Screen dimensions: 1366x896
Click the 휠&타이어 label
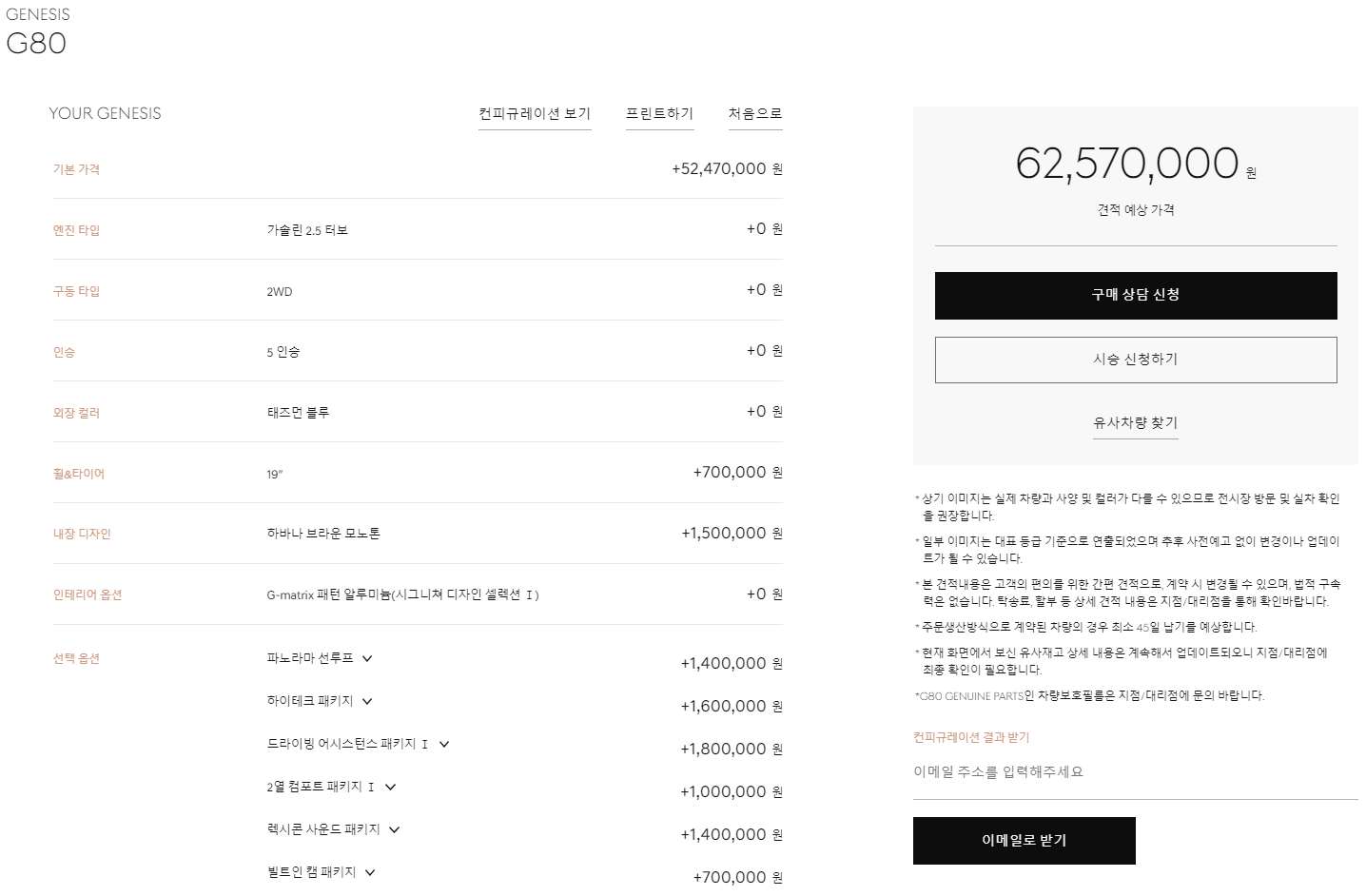(79, 474)
